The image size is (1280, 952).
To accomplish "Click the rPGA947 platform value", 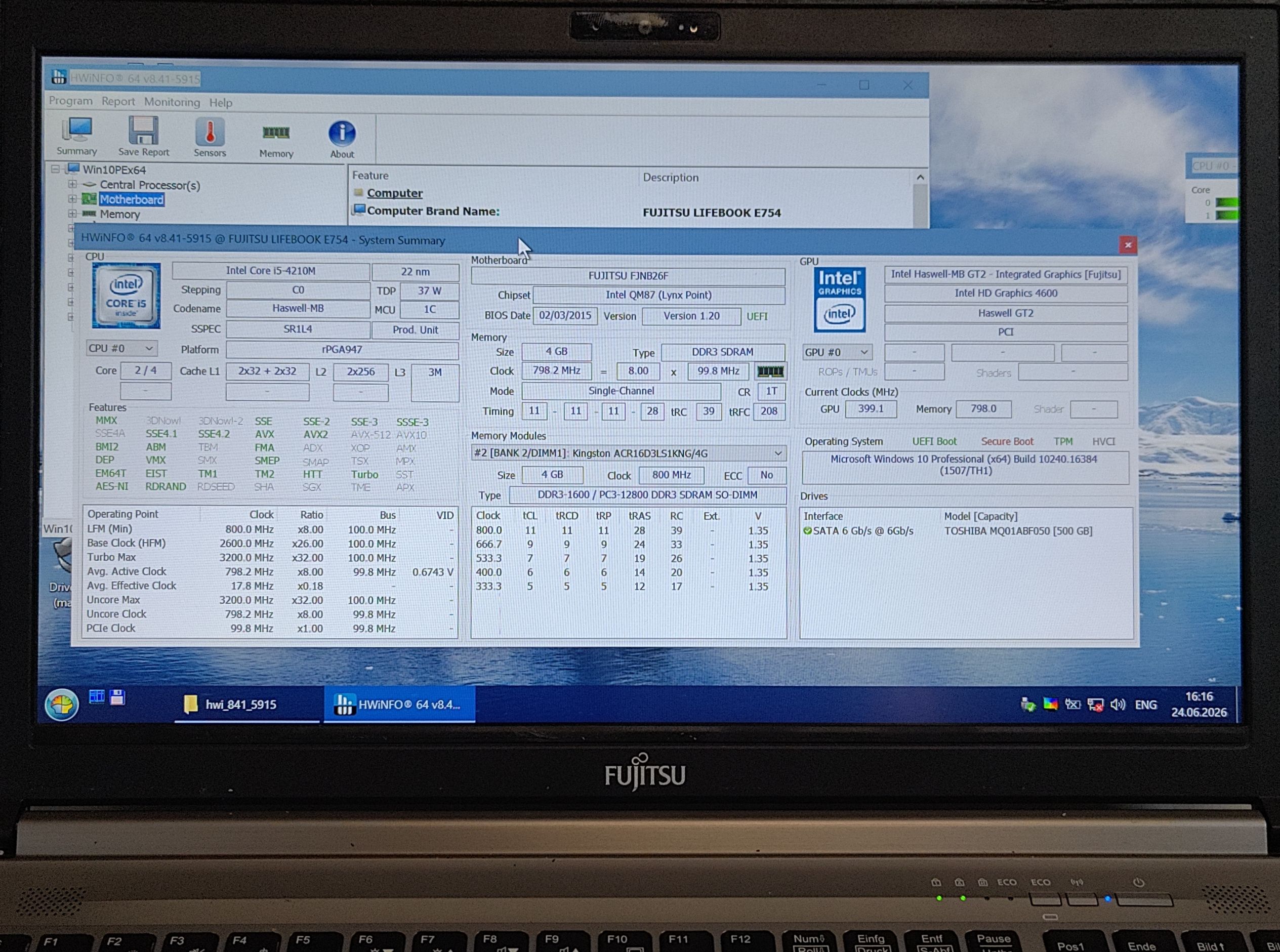I will click(342, 350).
